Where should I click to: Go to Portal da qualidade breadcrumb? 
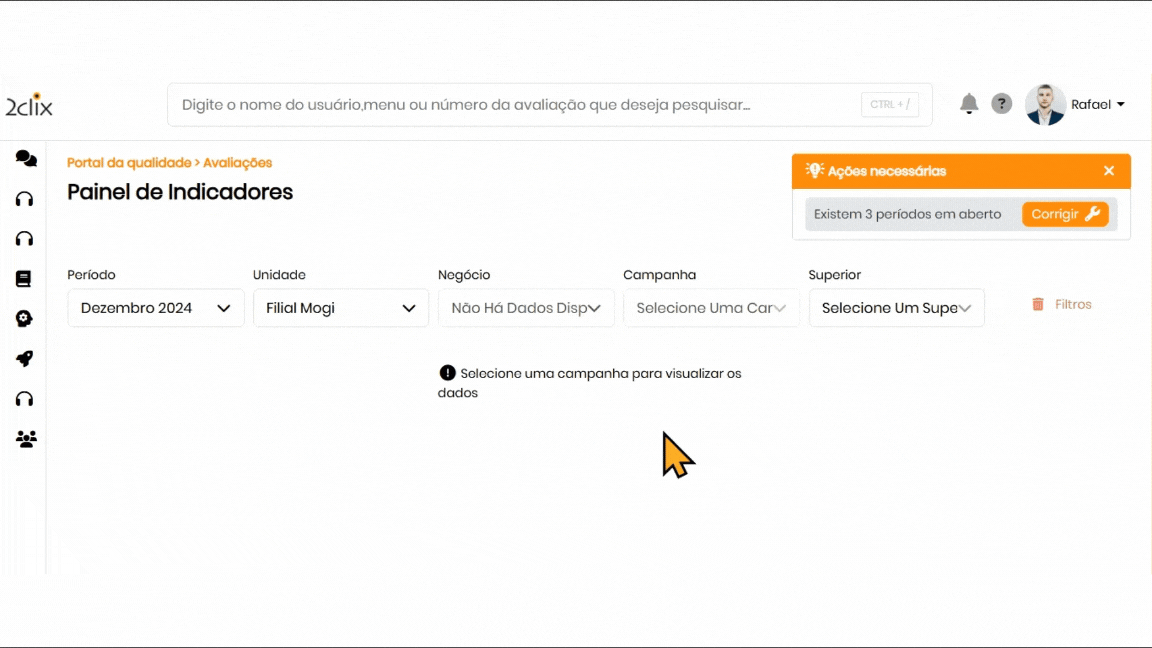128,163
